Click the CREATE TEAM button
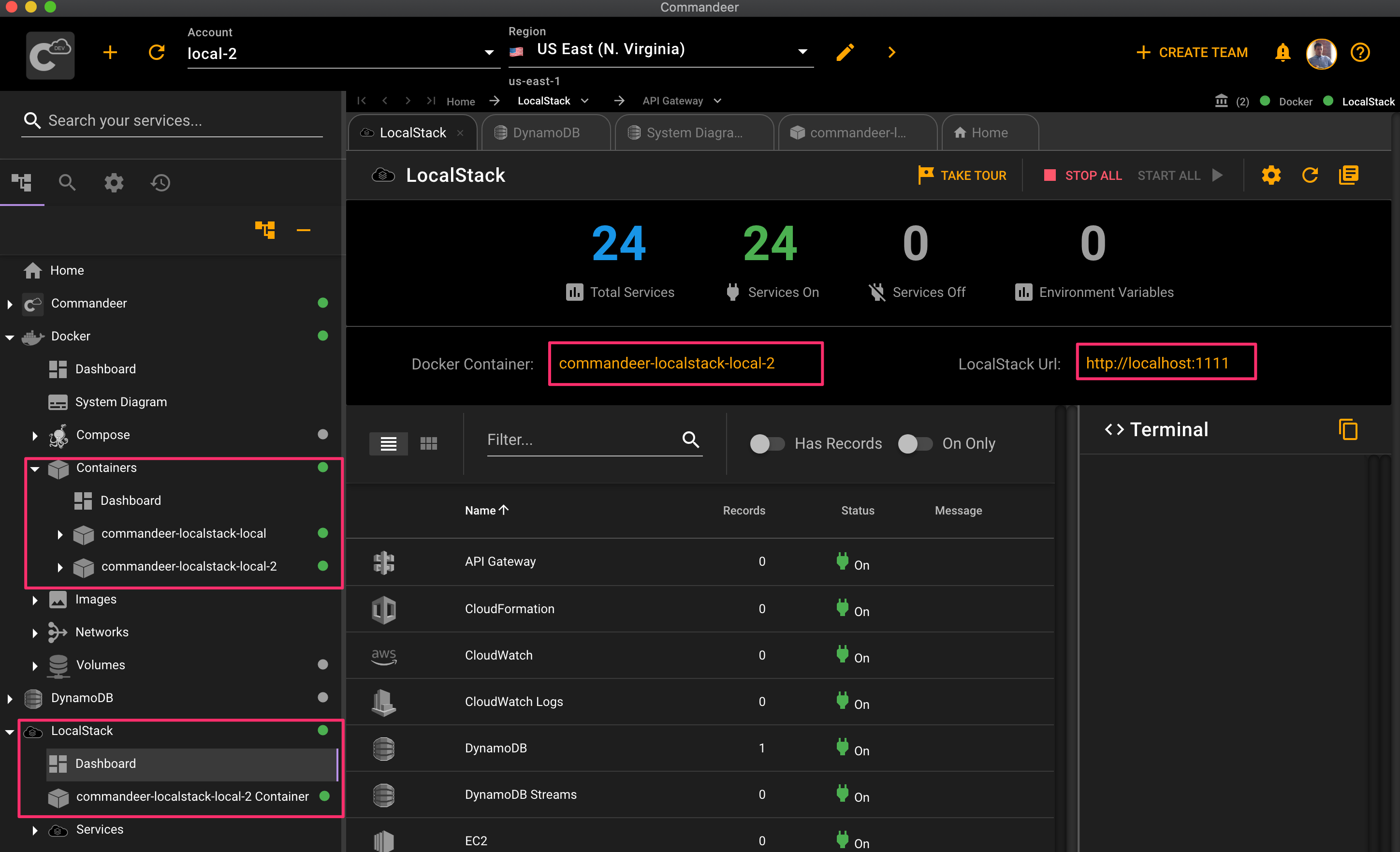The height and width of the screenshot is (852, 1400). point(1192,52)
